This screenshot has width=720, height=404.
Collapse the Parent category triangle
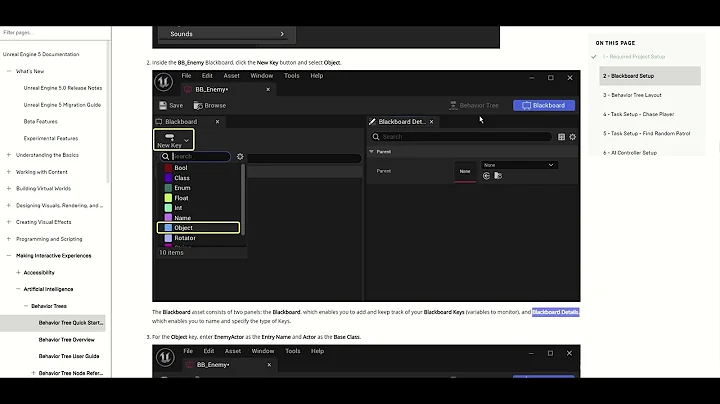(371, 152)
